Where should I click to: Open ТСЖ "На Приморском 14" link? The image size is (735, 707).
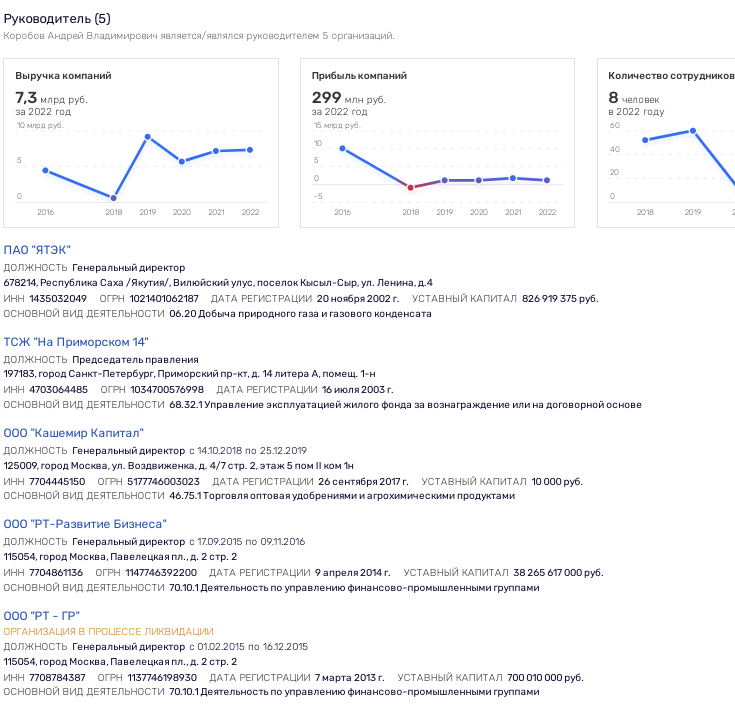coord(76,342)
